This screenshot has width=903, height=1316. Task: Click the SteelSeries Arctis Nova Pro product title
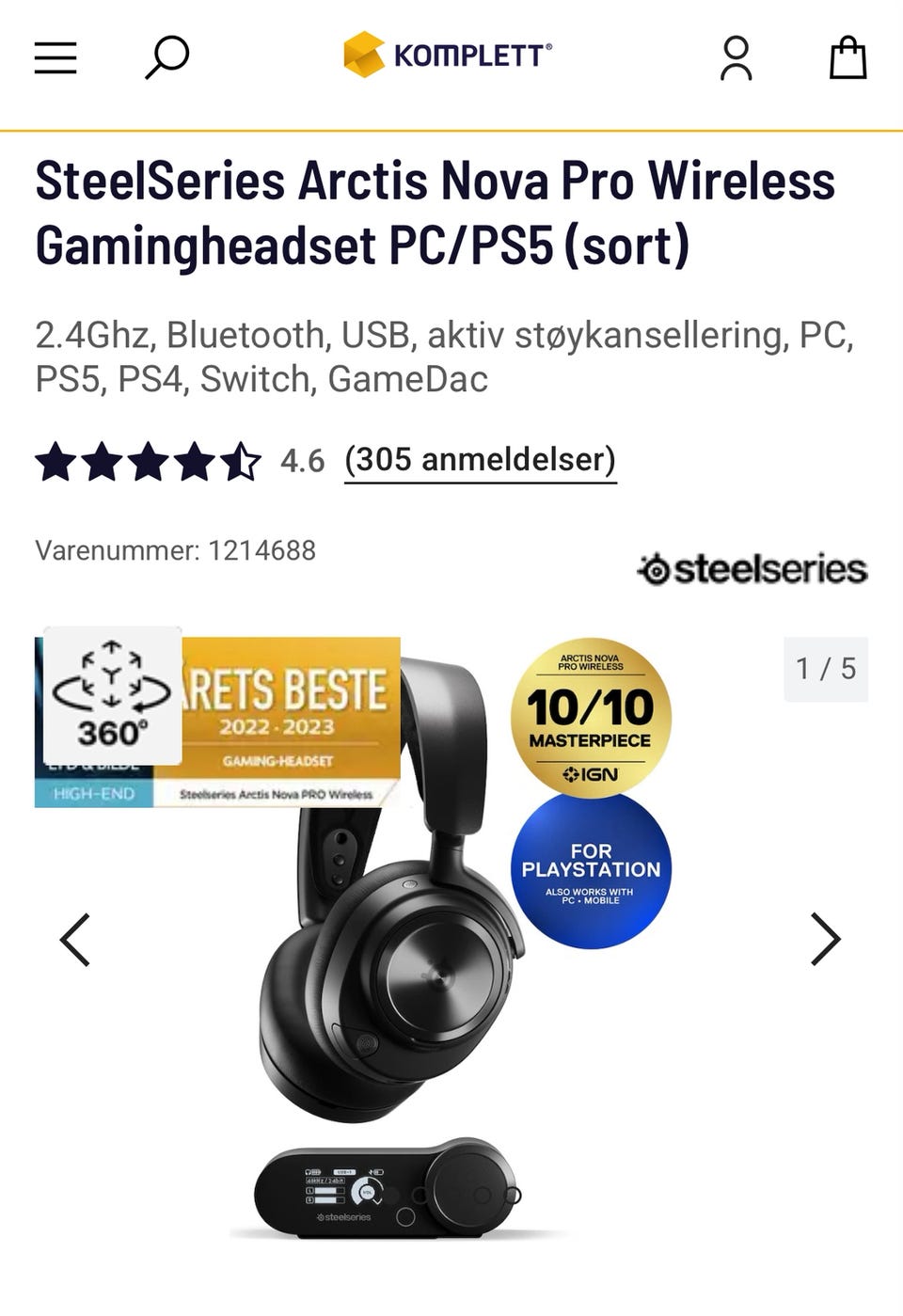pos(436,213)
